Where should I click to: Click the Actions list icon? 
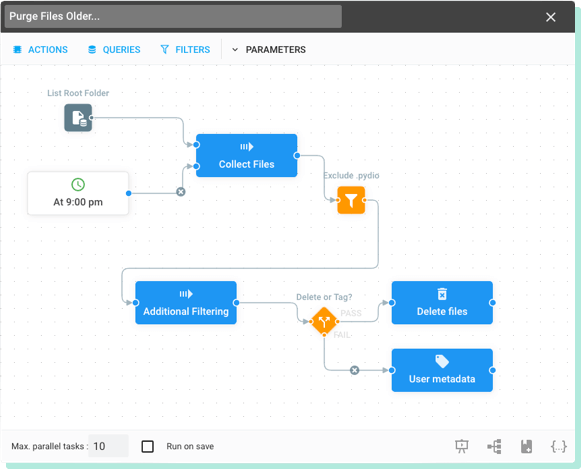(17, 50)
